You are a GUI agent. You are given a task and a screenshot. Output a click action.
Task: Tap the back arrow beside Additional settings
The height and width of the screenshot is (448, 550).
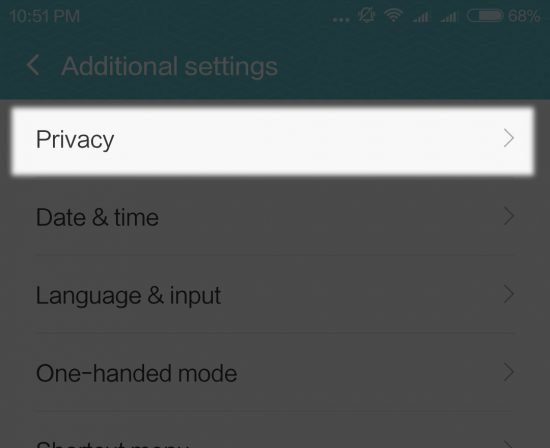tap(33, 65)
